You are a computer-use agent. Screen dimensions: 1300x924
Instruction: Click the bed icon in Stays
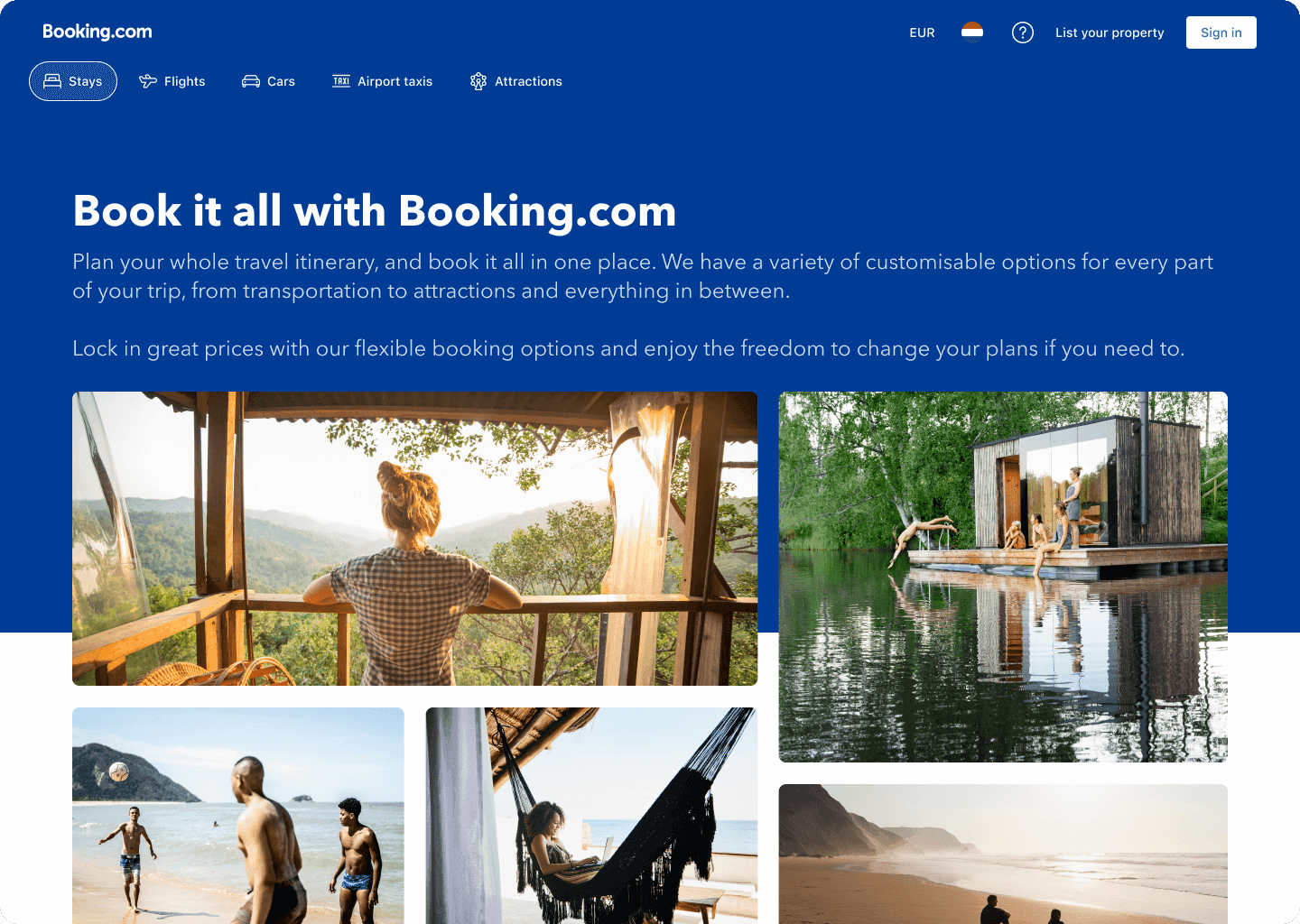tap(52, 81)
